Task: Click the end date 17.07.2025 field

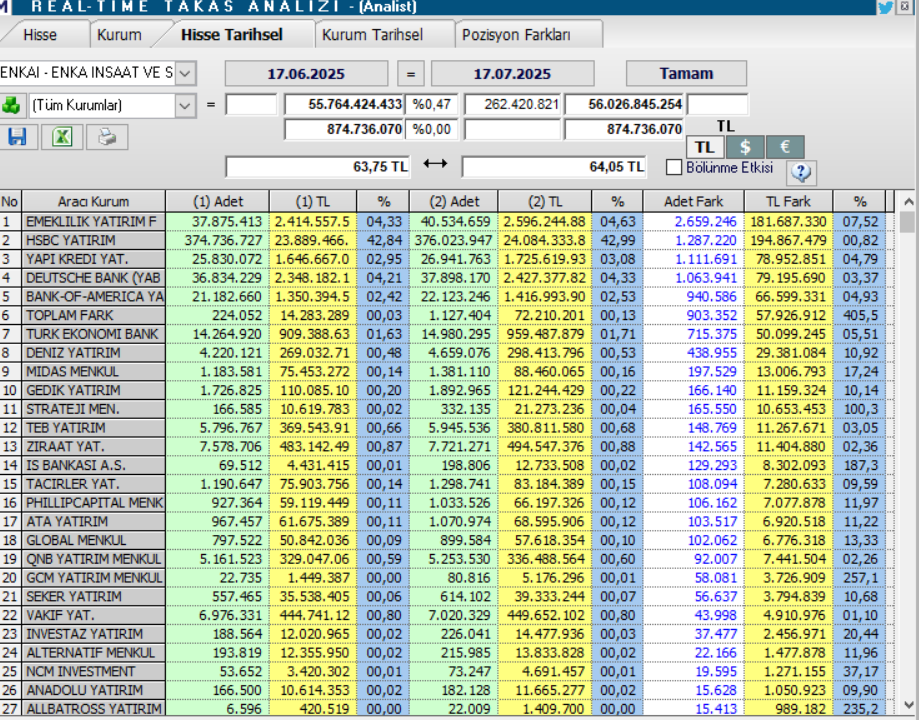Action: tap(512, 74)
